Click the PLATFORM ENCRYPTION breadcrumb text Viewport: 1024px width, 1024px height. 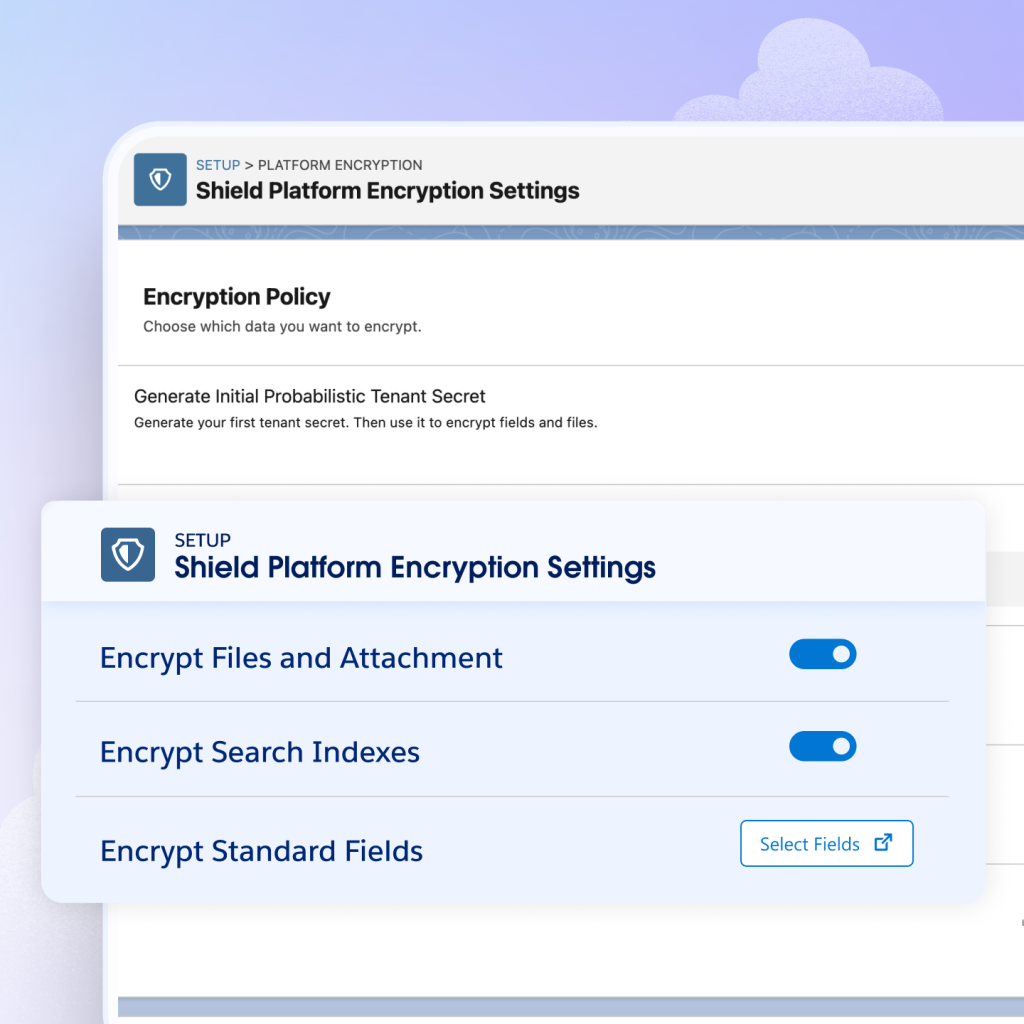(340, 165)
